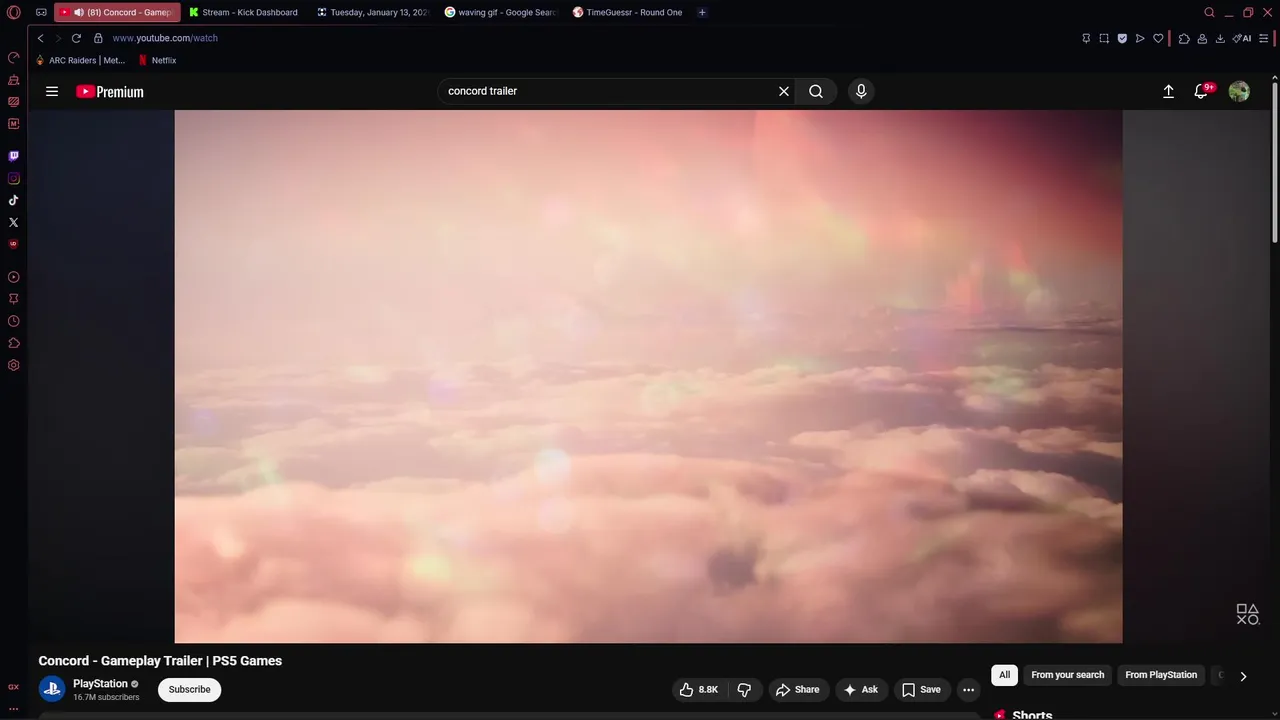1280x720 pixels.
Task: Bookmark page with the heart icon
Action: pyautogui.click(x=1158, y=38)
